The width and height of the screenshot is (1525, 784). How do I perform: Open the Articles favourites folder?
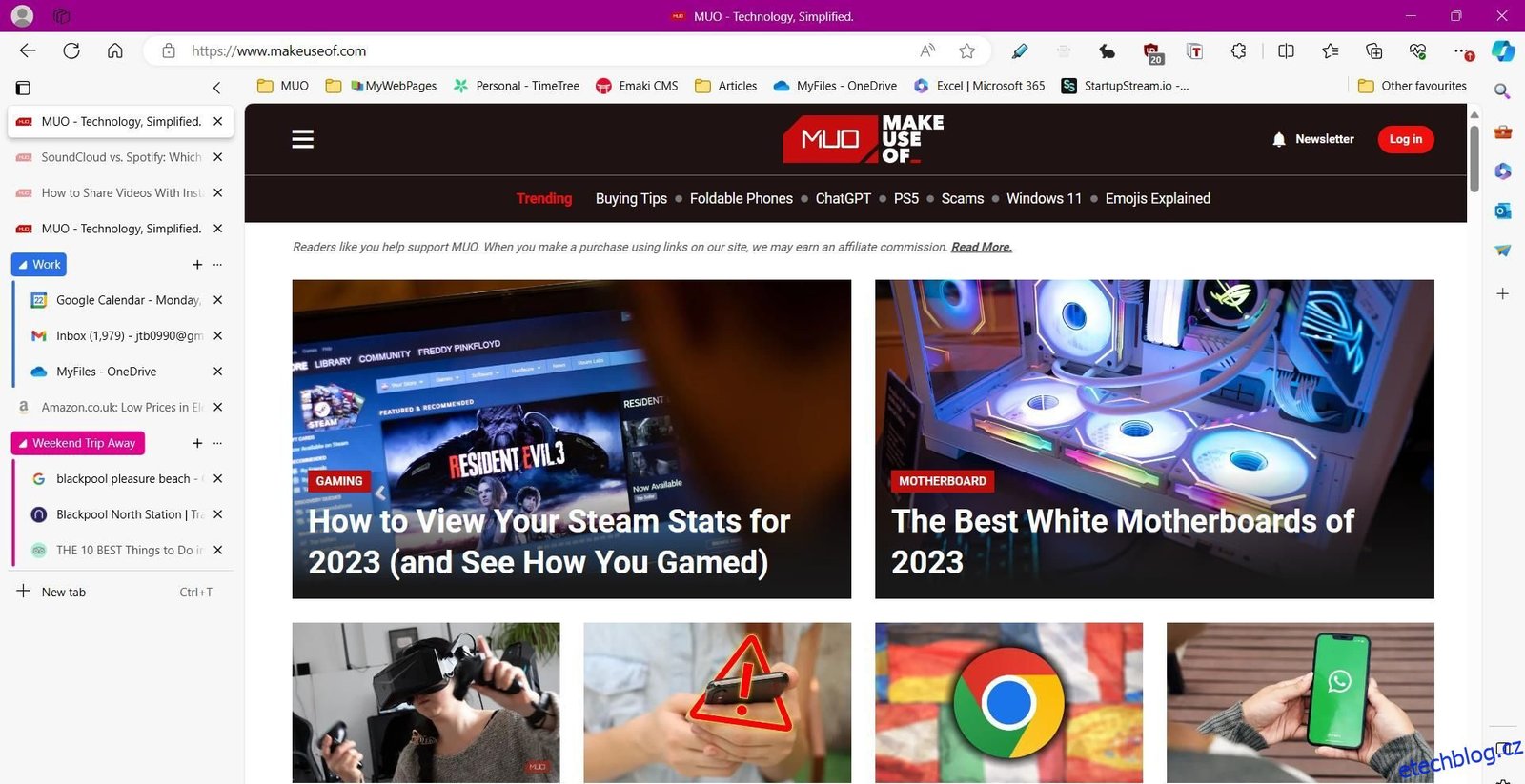click(x=726, y=86)
